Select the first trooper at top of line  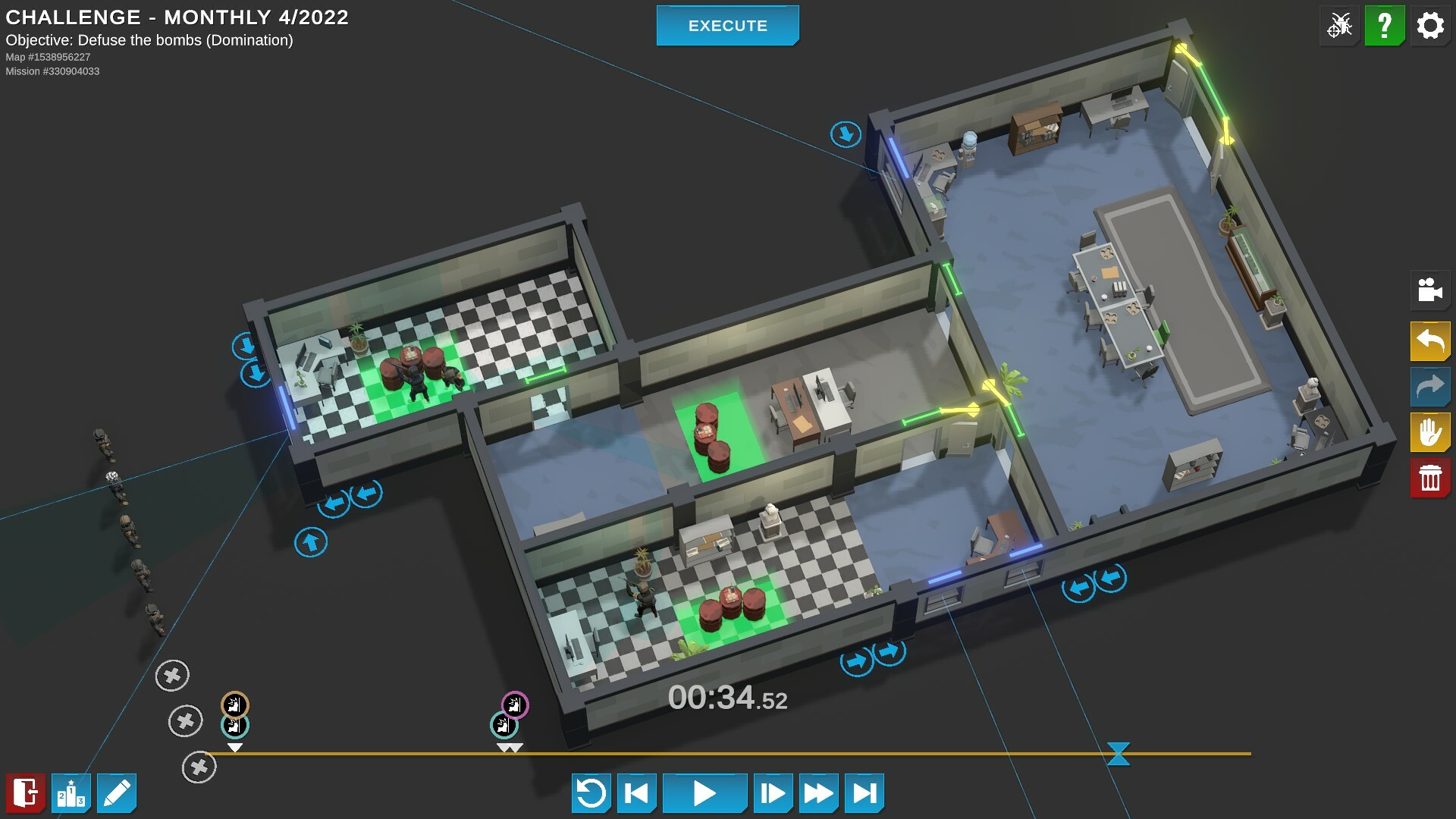click(x=104, y=444)
